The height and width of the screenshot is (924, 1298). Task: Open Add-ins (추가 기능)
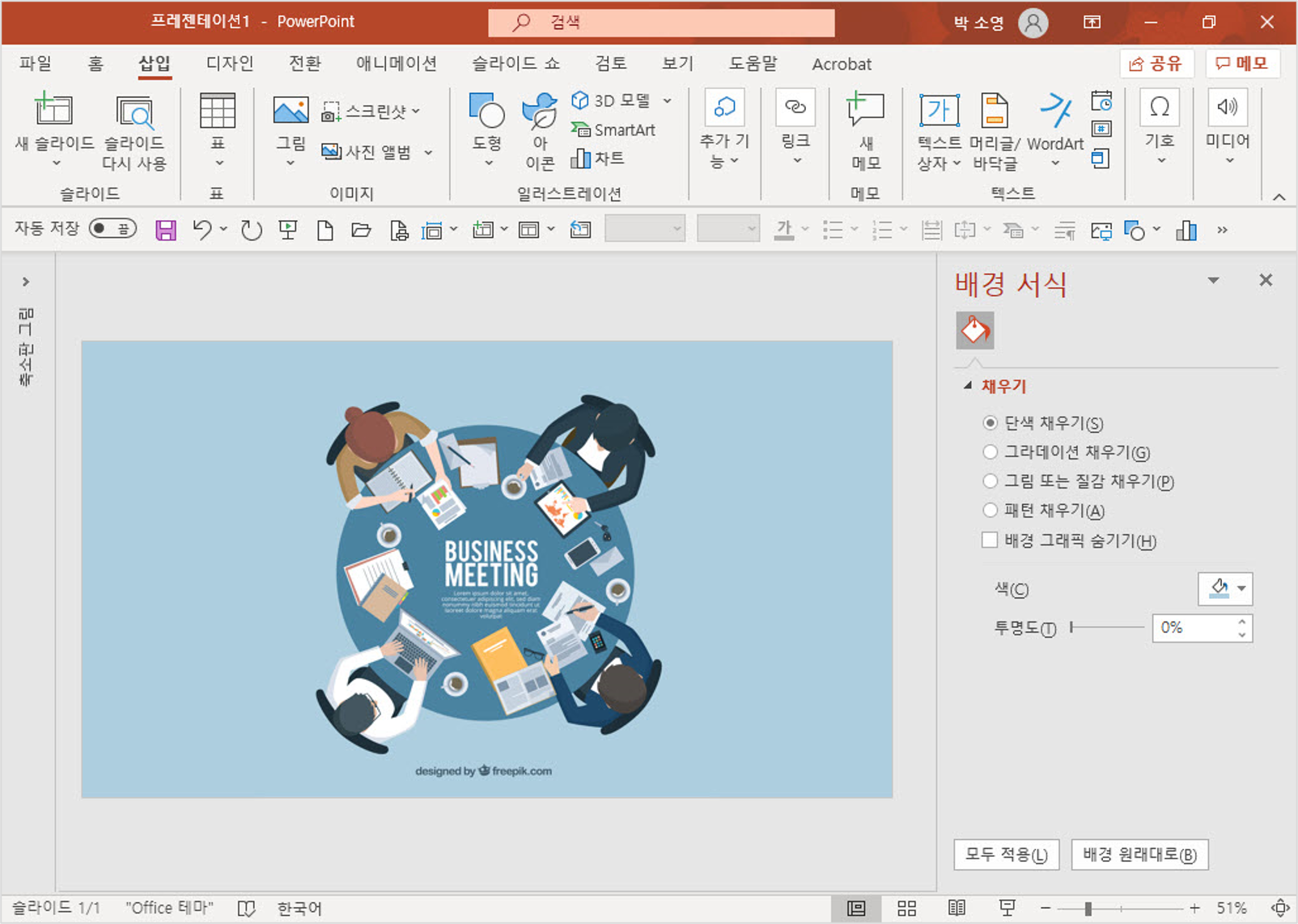(x=724, y=129)
